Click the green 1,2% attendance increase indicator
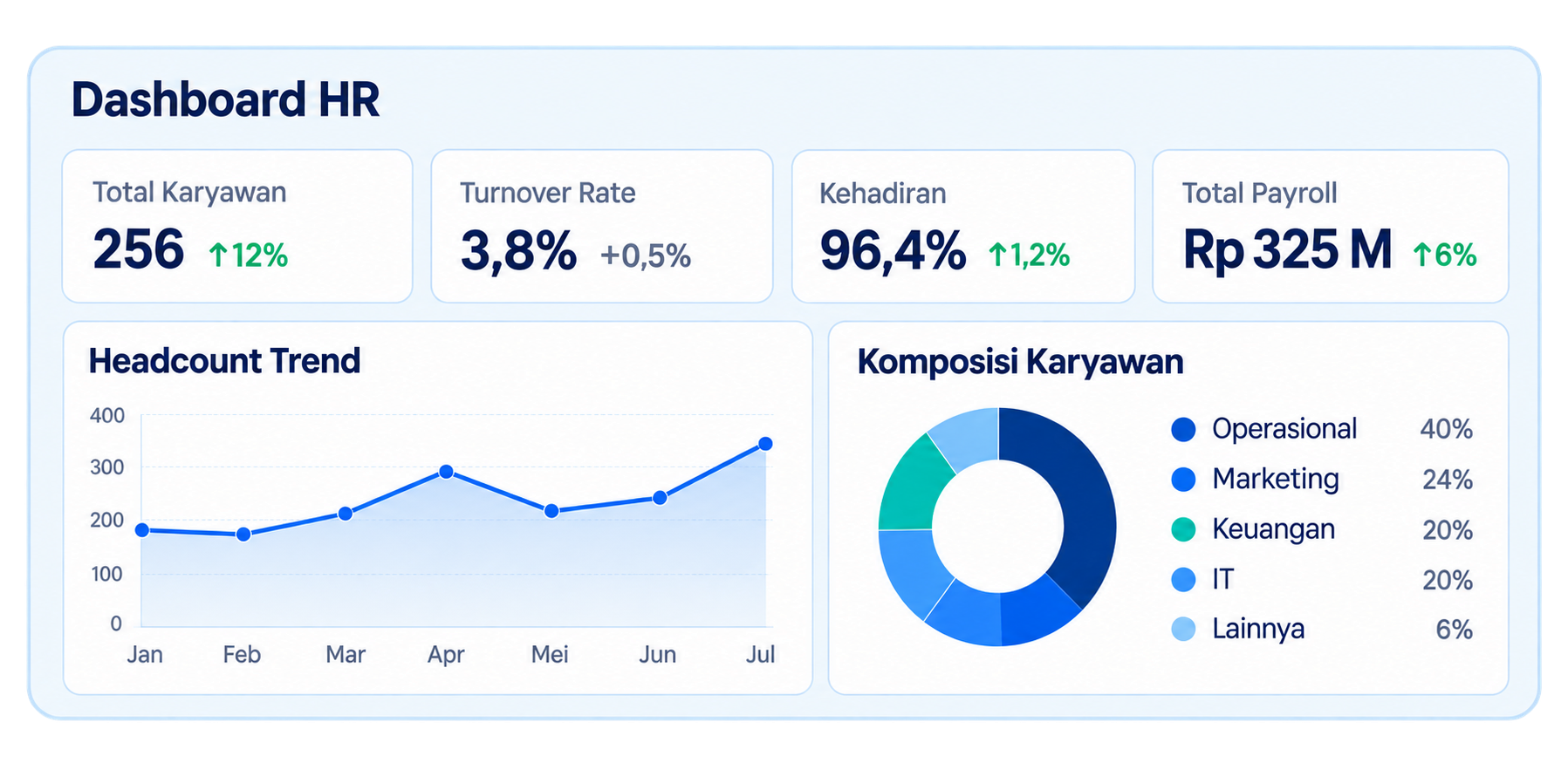The width and height of the screenshot is (1568, 763). click(x=1029, y=255)
